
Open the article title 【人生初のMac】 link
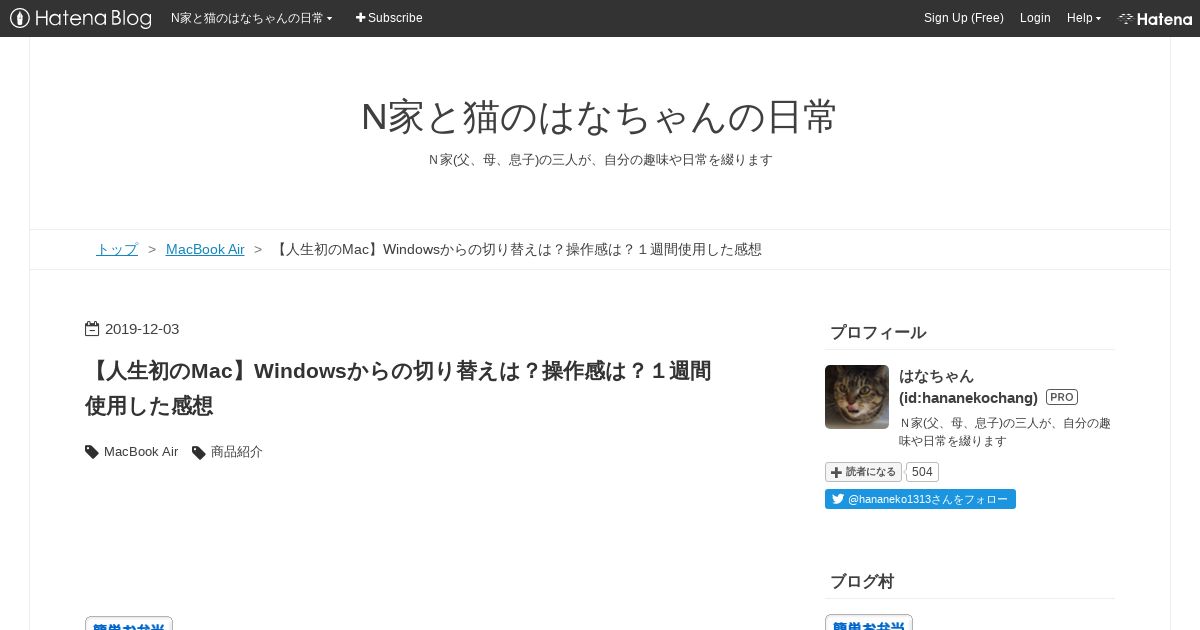(398, 388)
